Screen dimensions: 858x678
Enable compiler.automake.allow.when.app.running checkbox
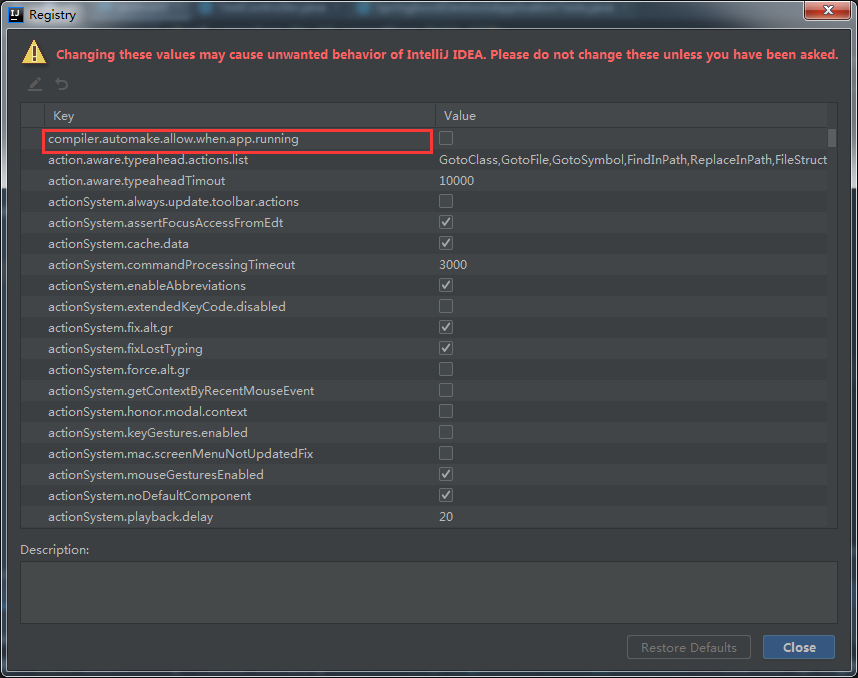[x=446, y=138]
